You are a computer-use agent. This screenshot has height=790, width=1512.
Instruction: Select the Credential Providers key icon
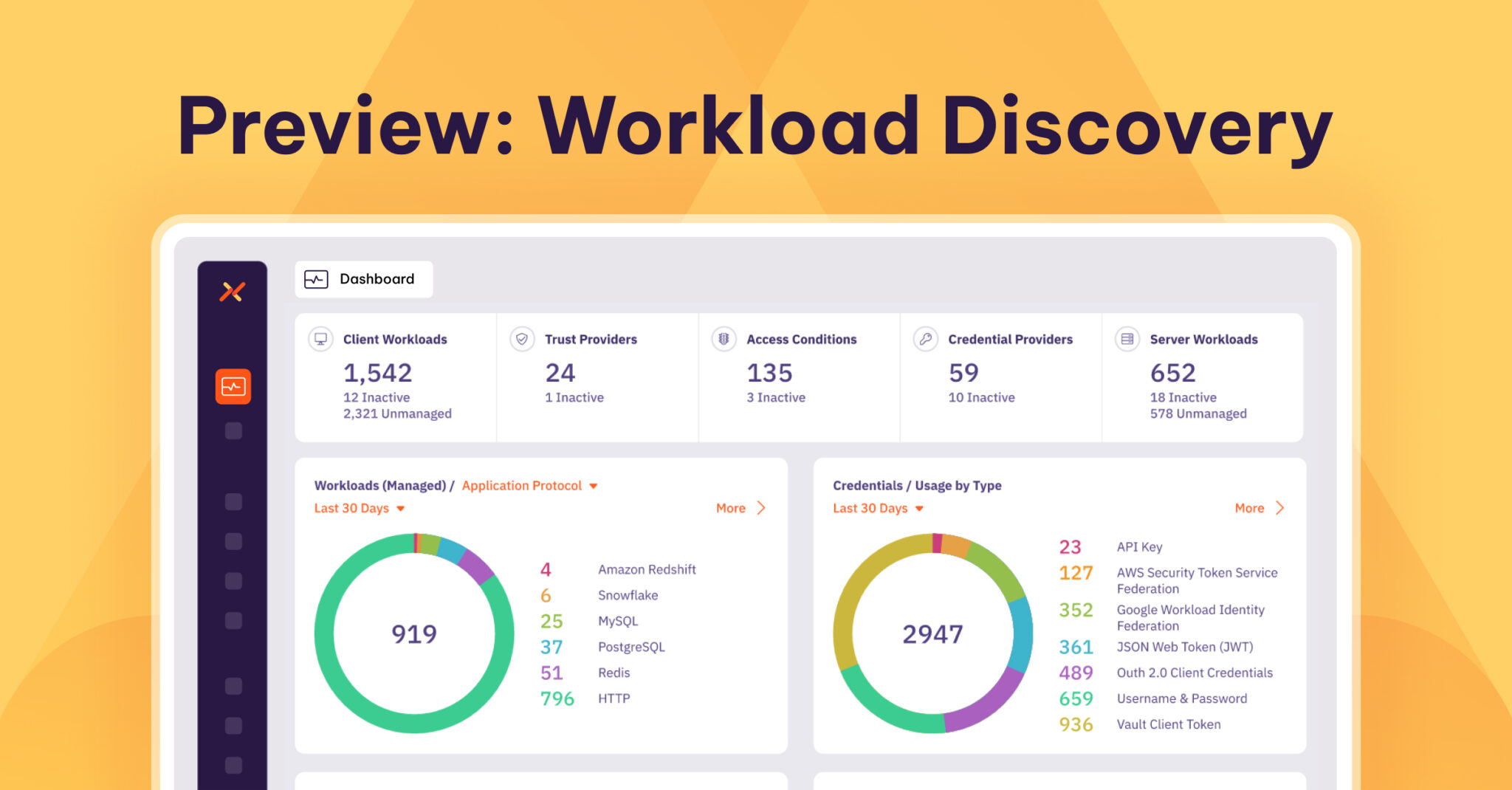click(x=925, y=339)
